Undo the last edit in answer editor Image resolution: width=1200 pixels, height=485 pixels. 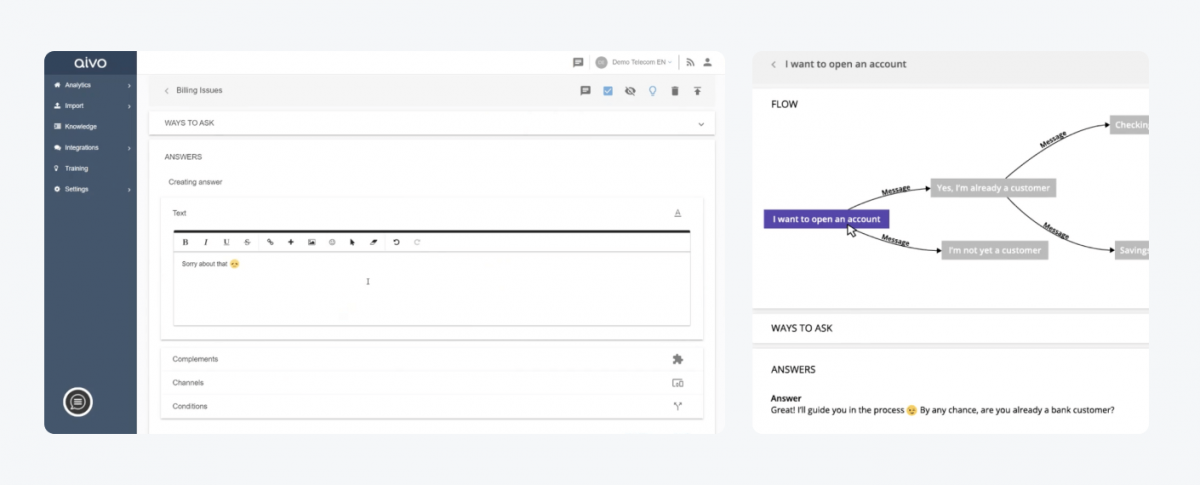[x=396, y=242]
